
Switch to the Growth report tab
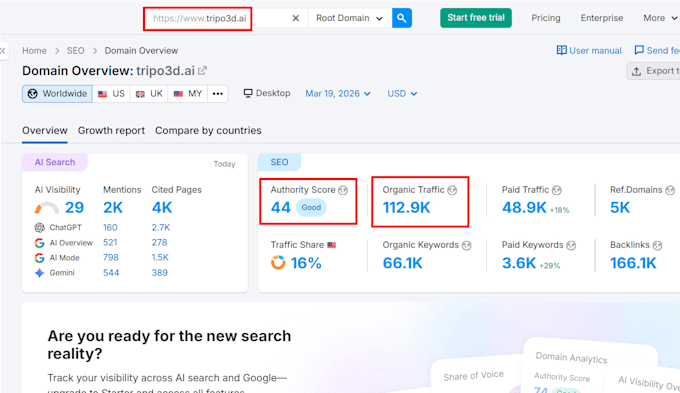tap(111, 131)
